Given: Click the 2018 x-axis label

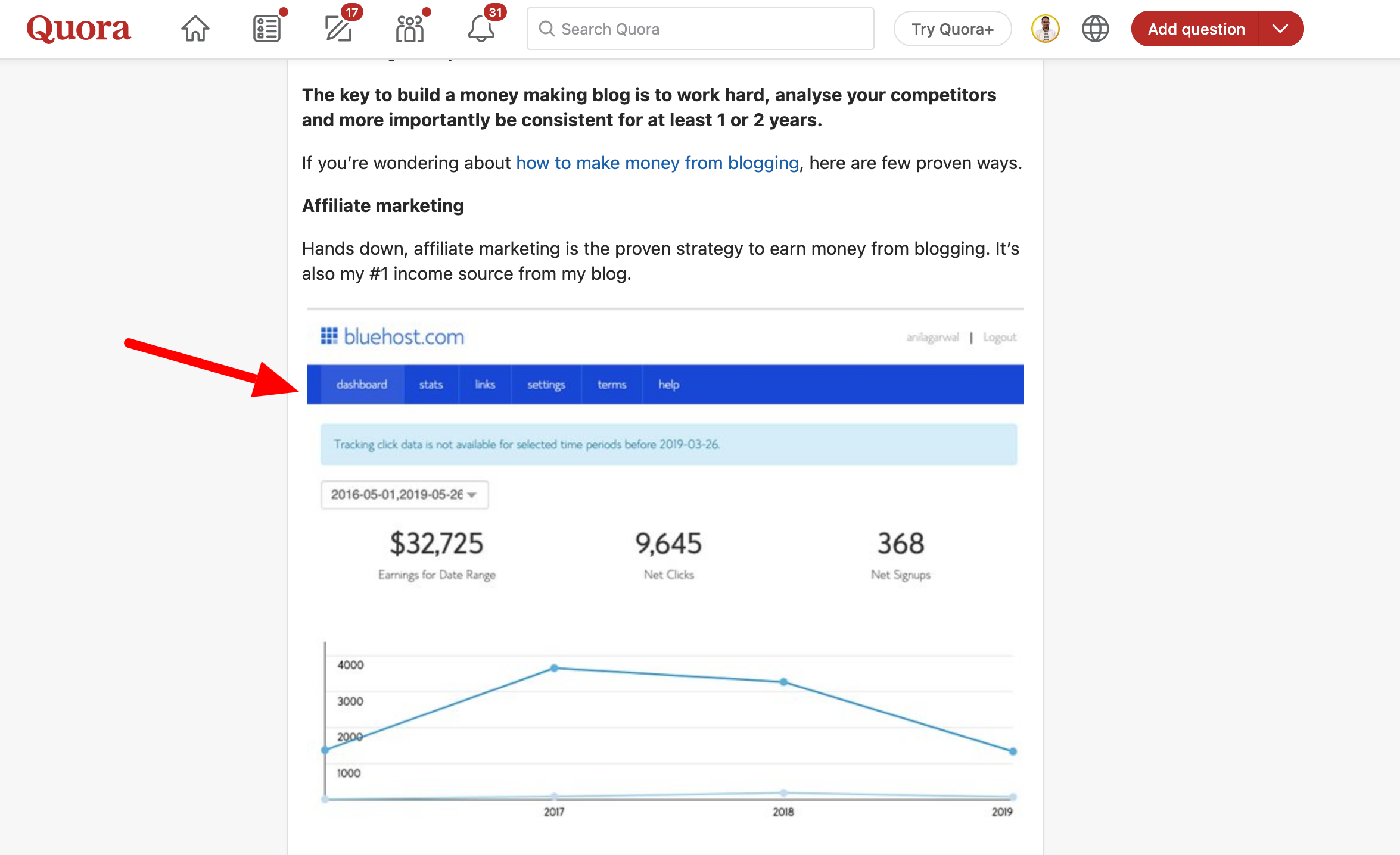Looking at the screenshot, I should pyautogui.click(x=783, y=812).
